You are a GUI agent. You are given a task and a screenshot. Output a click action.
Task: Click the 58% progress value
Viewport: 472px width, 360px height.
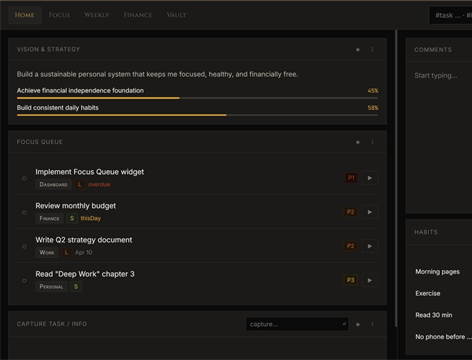tap(373, 108)
